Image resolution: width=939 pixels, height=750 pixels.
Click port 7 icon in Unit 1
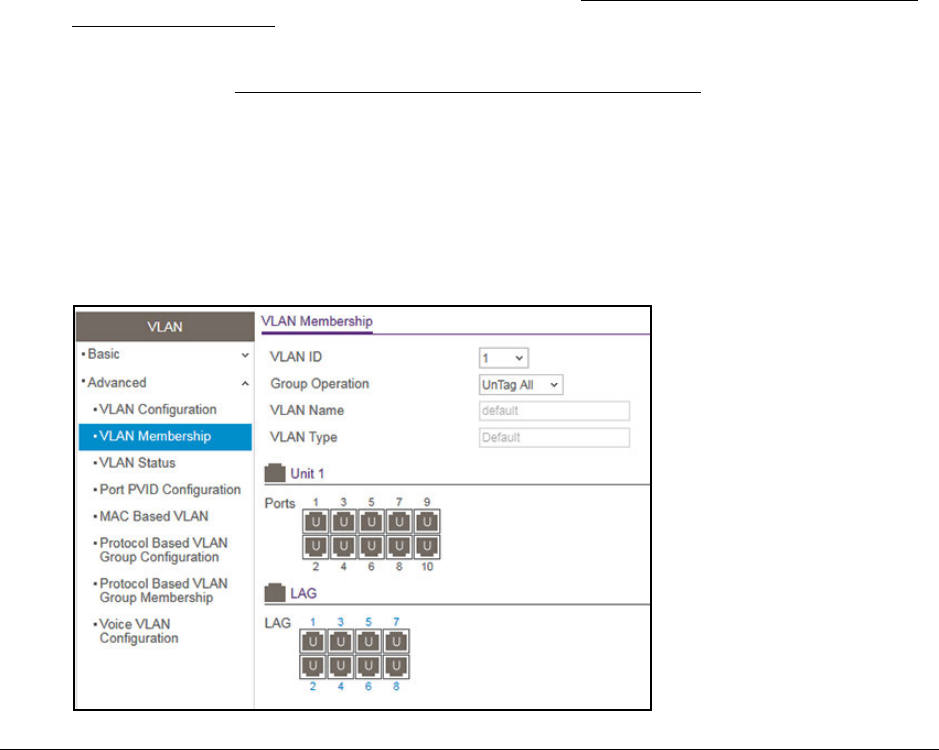399,522
